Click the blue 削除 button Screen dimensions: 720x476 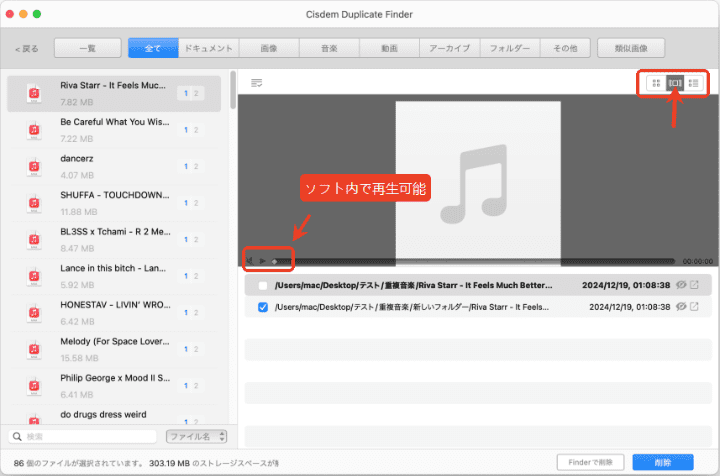click(663, 461)
